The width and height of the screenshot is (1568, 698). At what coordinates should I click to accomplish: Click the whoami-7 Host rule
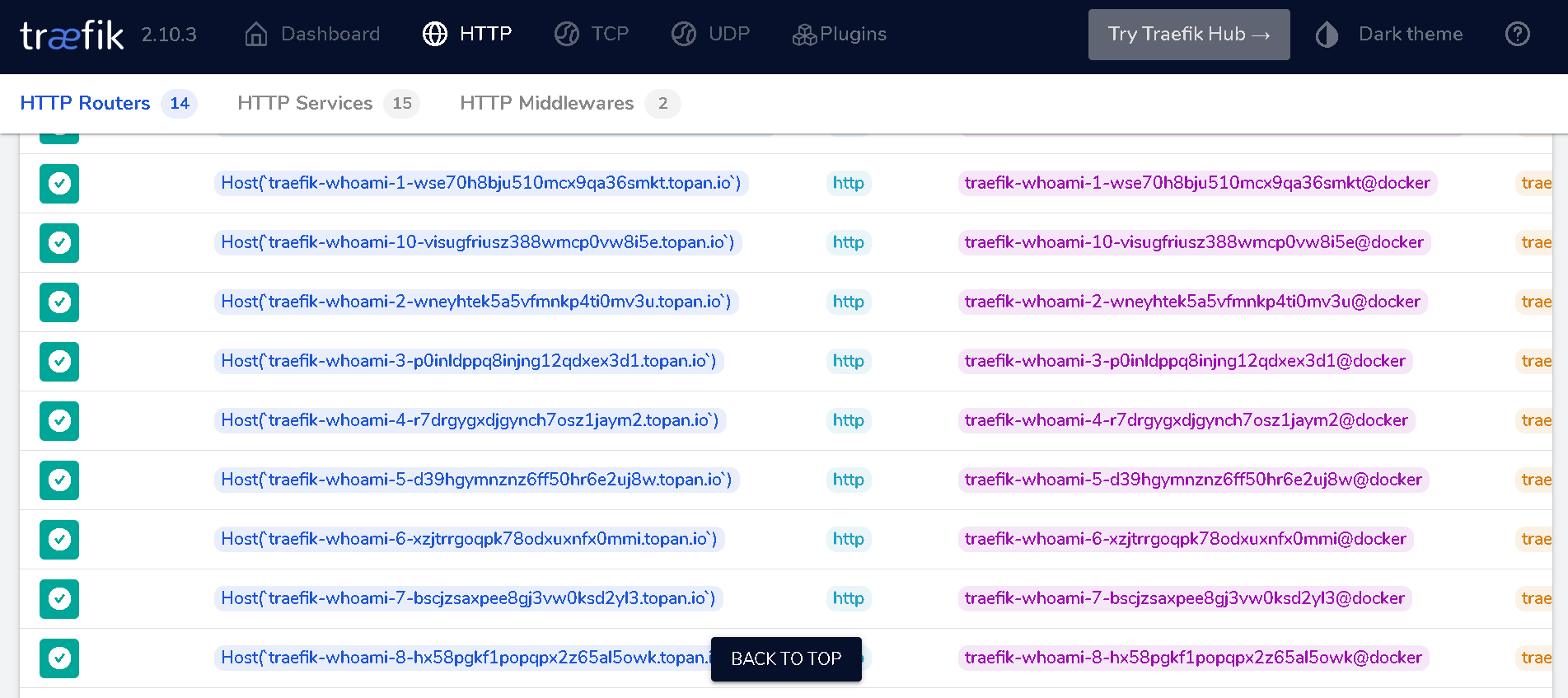coord(468,598)
